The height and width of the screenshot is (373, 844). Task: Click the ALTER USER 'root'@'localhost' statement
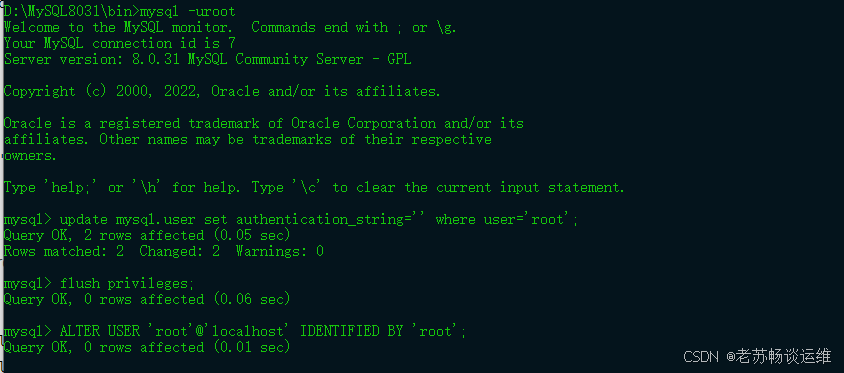[x=263, y=332]
